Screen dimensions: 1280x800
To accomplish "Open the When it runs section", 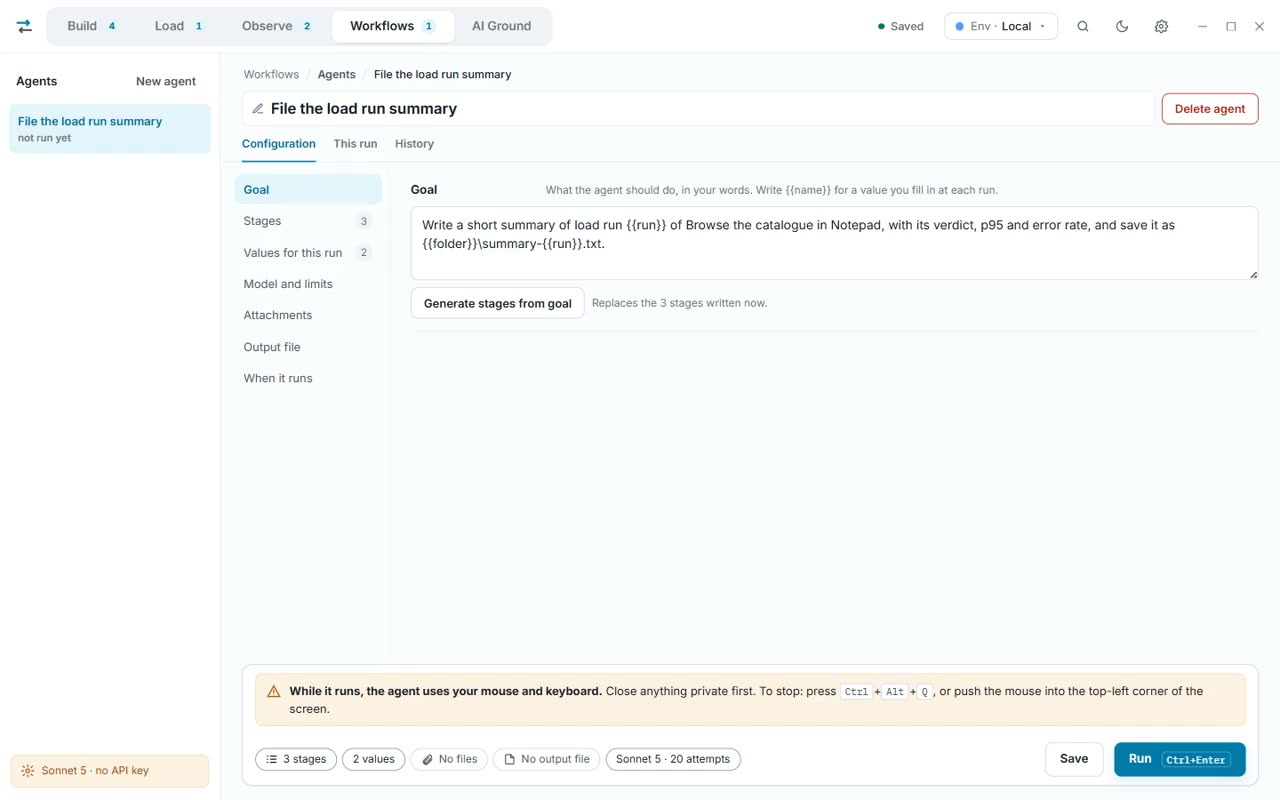I will pyautogui.click(x=308, y=378).
